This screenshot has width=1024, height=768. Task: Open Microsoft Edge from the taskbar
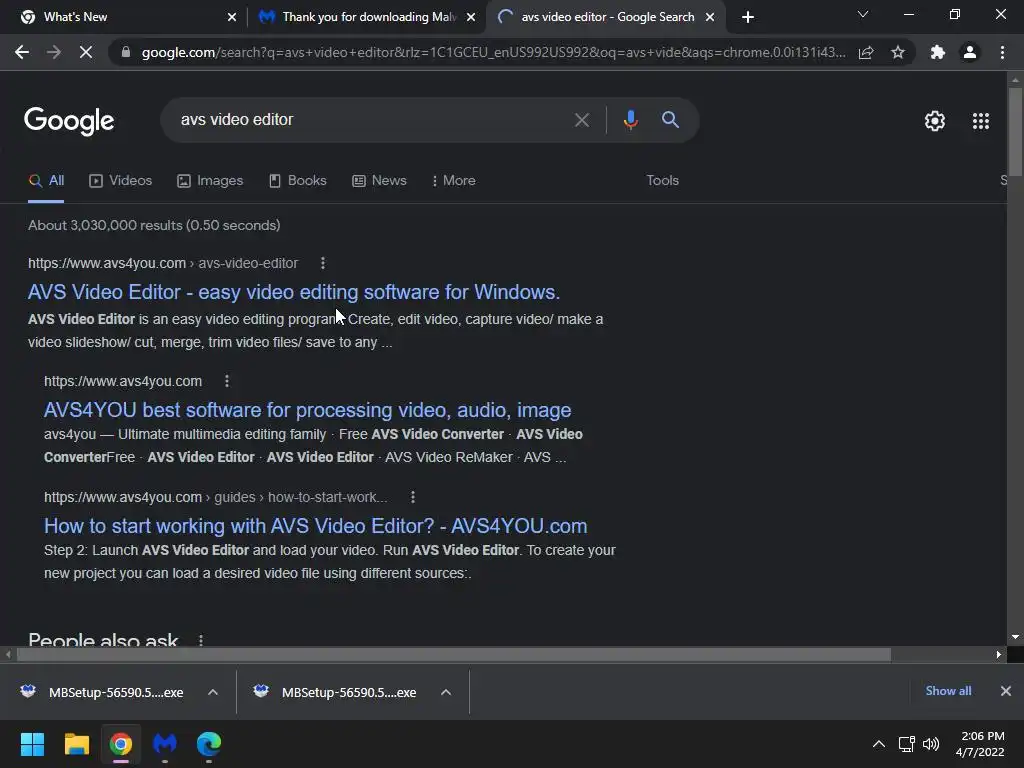(x=209, y=744)
